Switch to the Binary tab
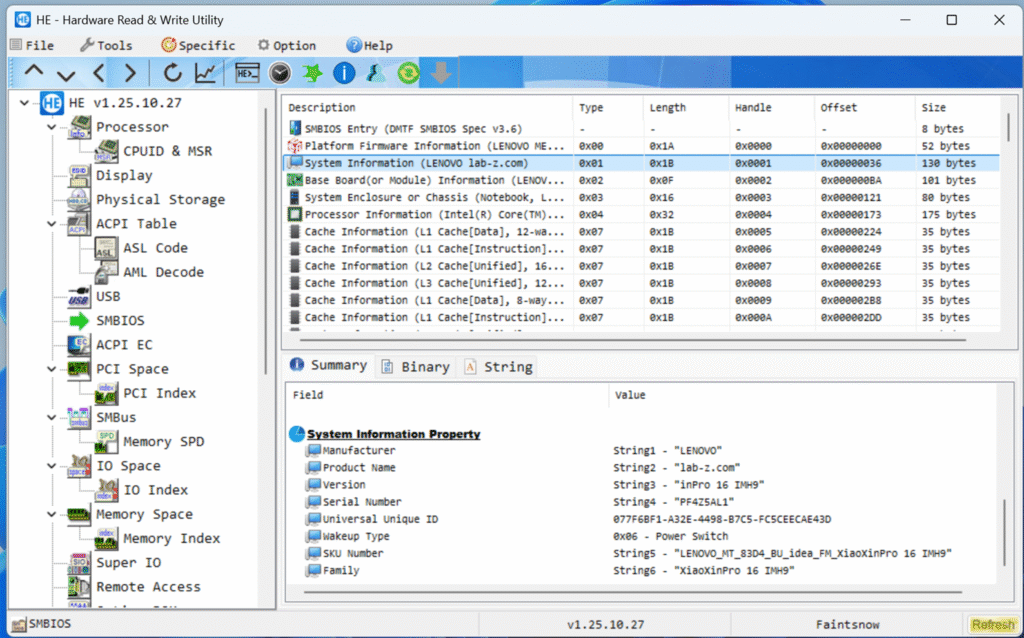The image size is (1024, 638). point(415,367)
